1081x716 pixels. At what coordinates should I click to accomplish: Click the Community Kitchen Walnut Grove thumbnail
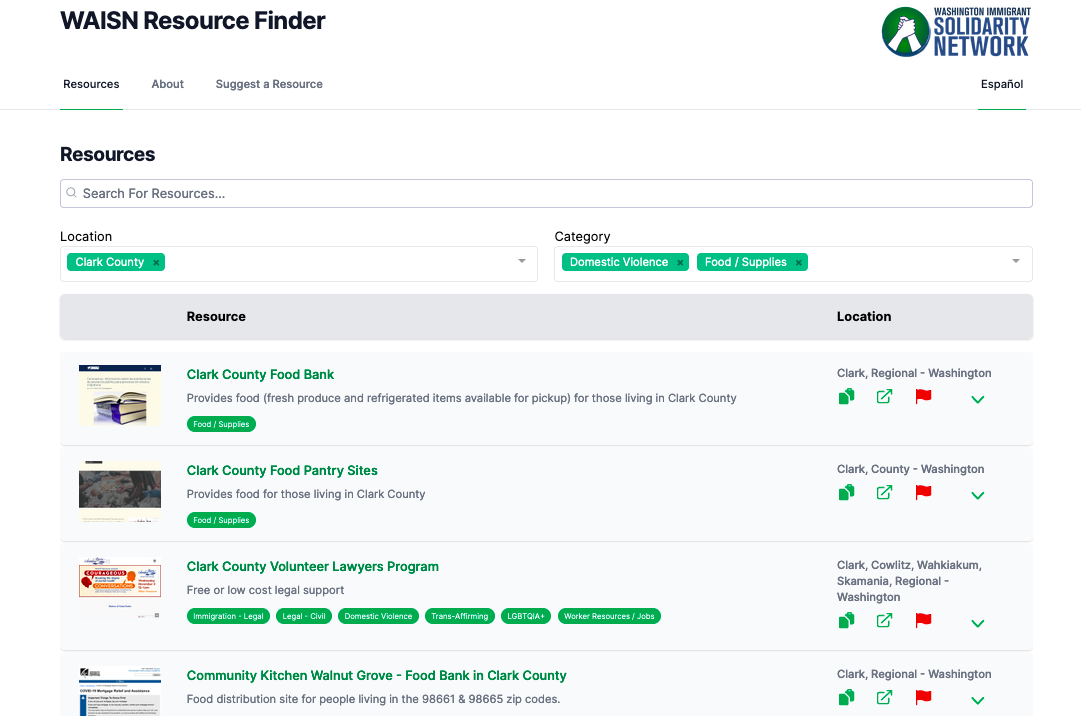pyautogui.click(x=120, y=691)
